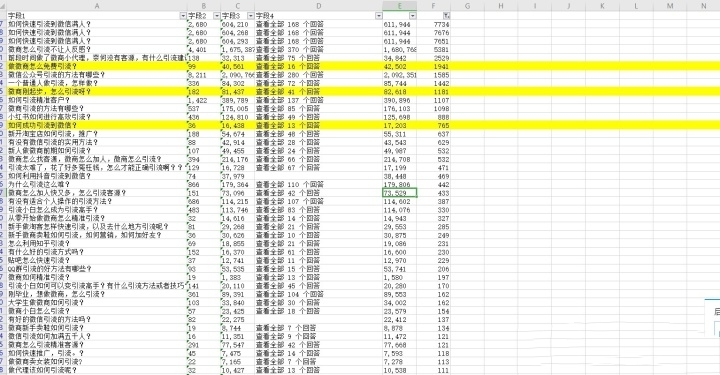Select column D header

pyautogui.click(x=319, y=6)
